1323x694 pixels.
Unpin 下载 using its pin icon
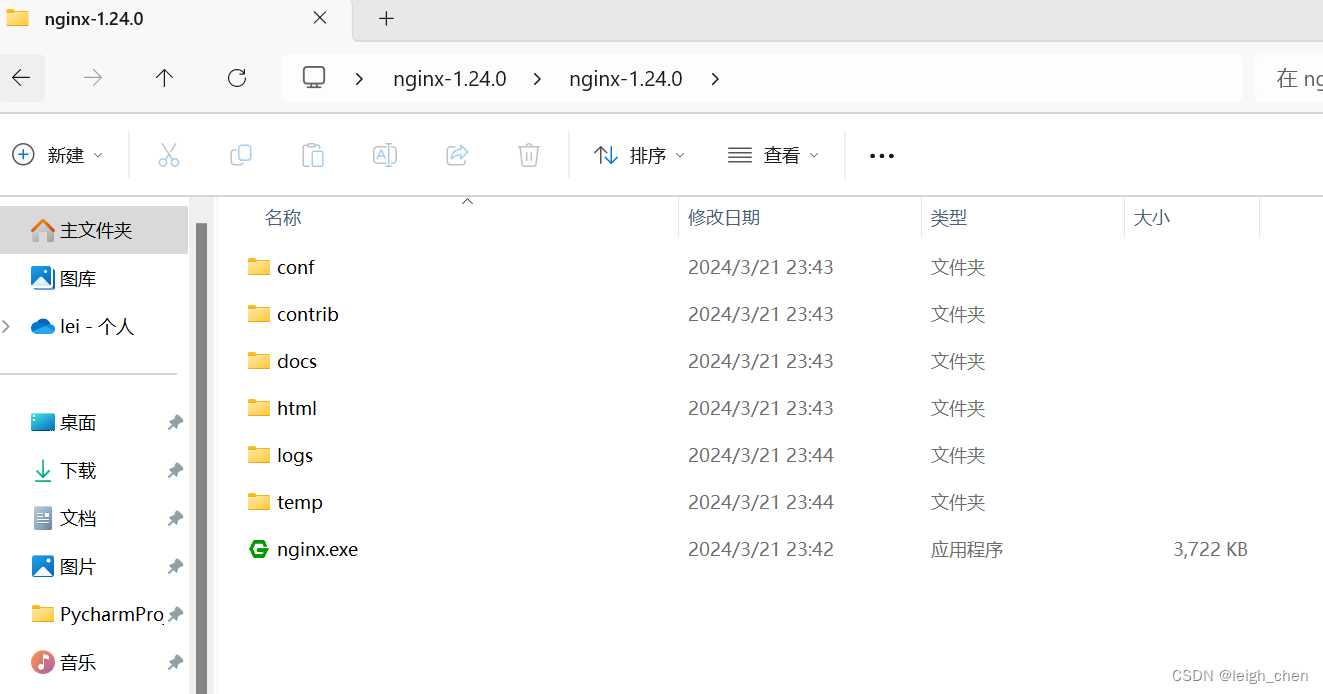point(175,471)
